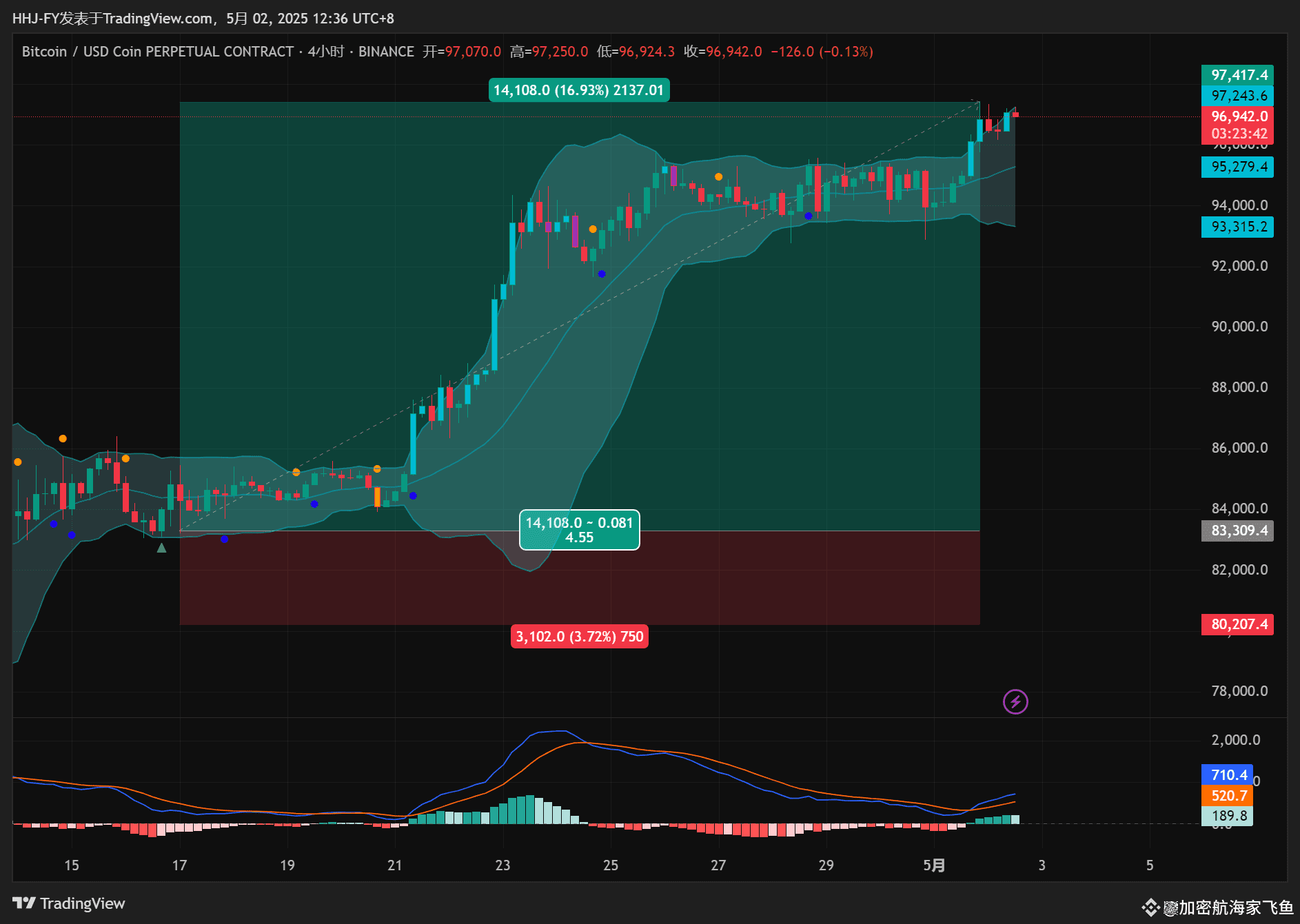
Task: Select the close value 收=96,942.0 in the legend
Action: tap(723, 52)
